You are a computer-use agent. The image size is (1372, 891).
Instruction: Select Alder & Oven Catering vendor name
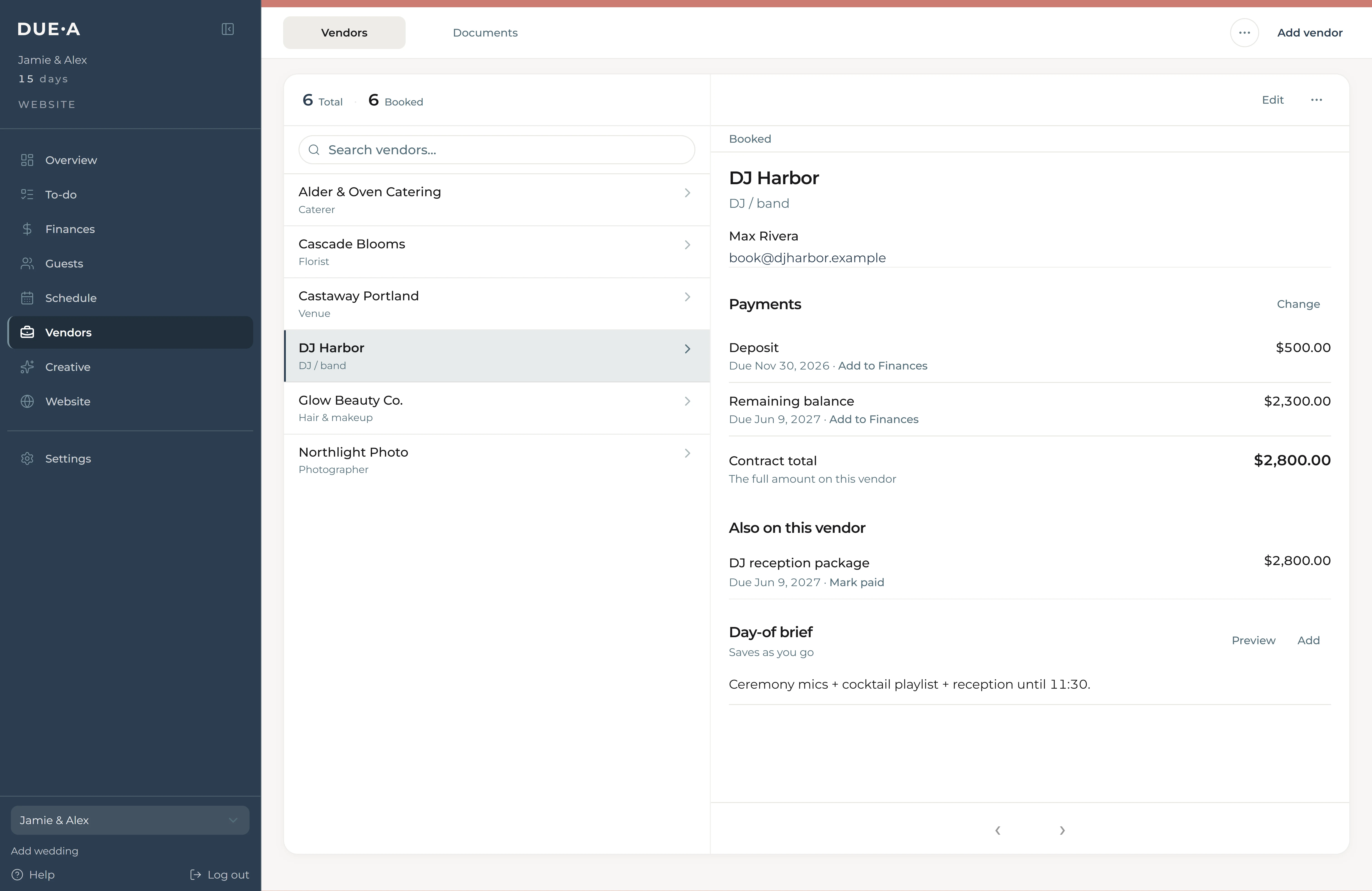(x=370, y=192)
